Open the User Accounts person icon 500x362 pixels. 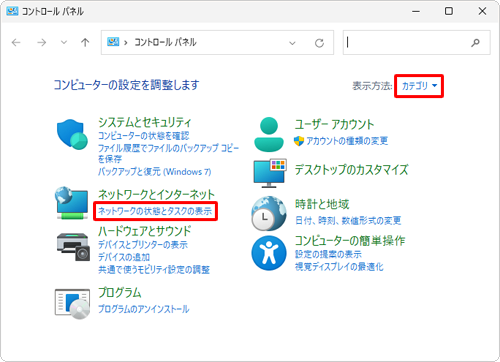pyautogui.click(x=269, y=134)
